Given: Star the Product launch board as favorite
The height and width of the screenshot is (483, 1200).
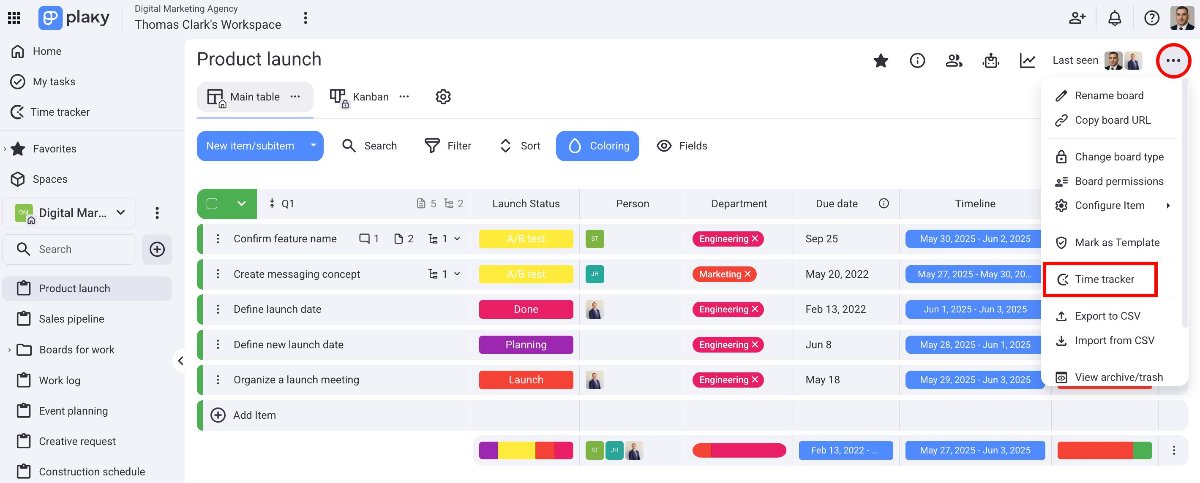Looking at the screenshot, I should click(881, 61).
